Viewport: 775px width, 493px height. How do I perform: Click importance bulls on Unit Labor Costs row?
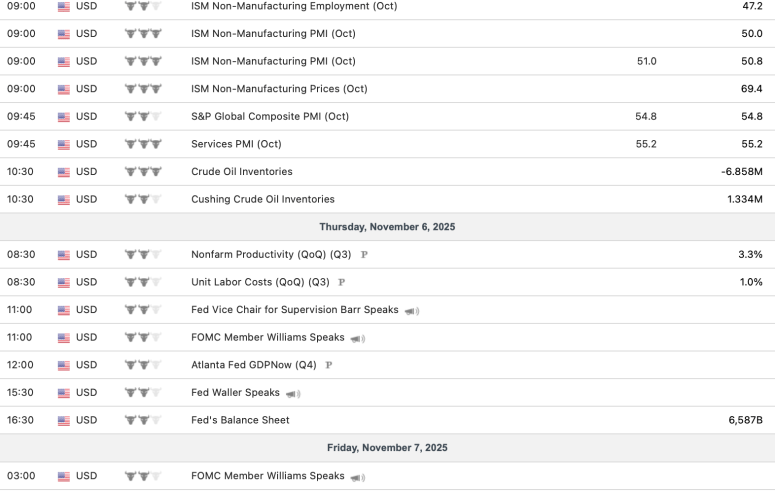(143, 282)
